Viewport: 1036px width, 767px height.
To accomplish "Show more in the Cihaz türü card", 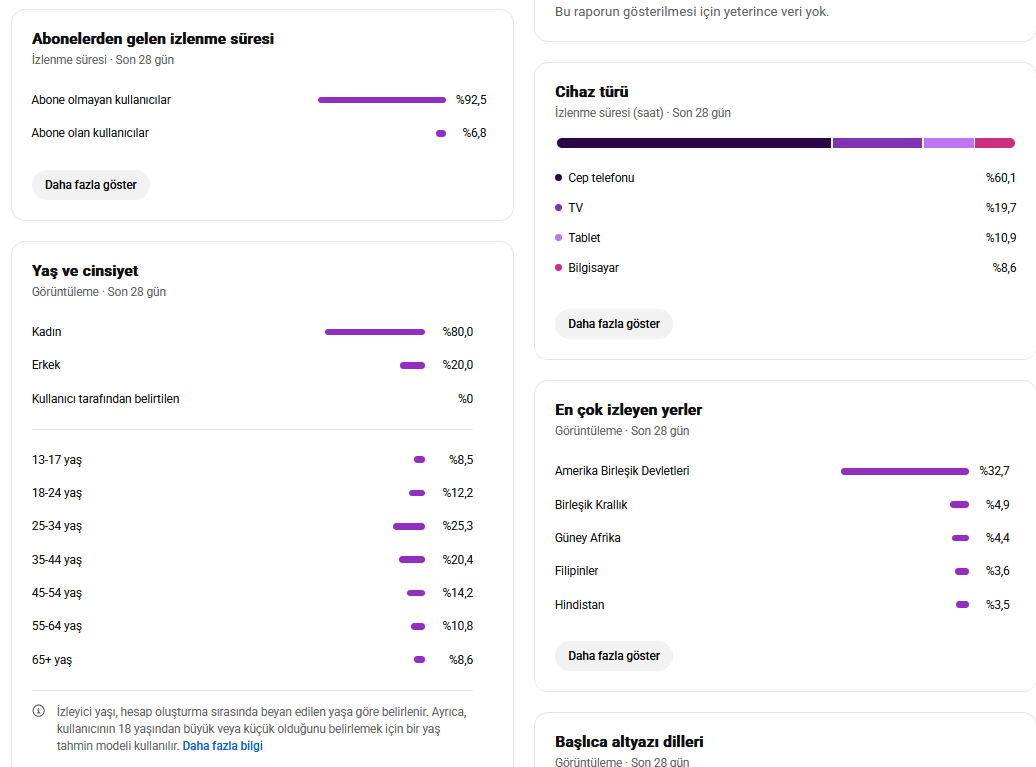I will coord(614,324).
